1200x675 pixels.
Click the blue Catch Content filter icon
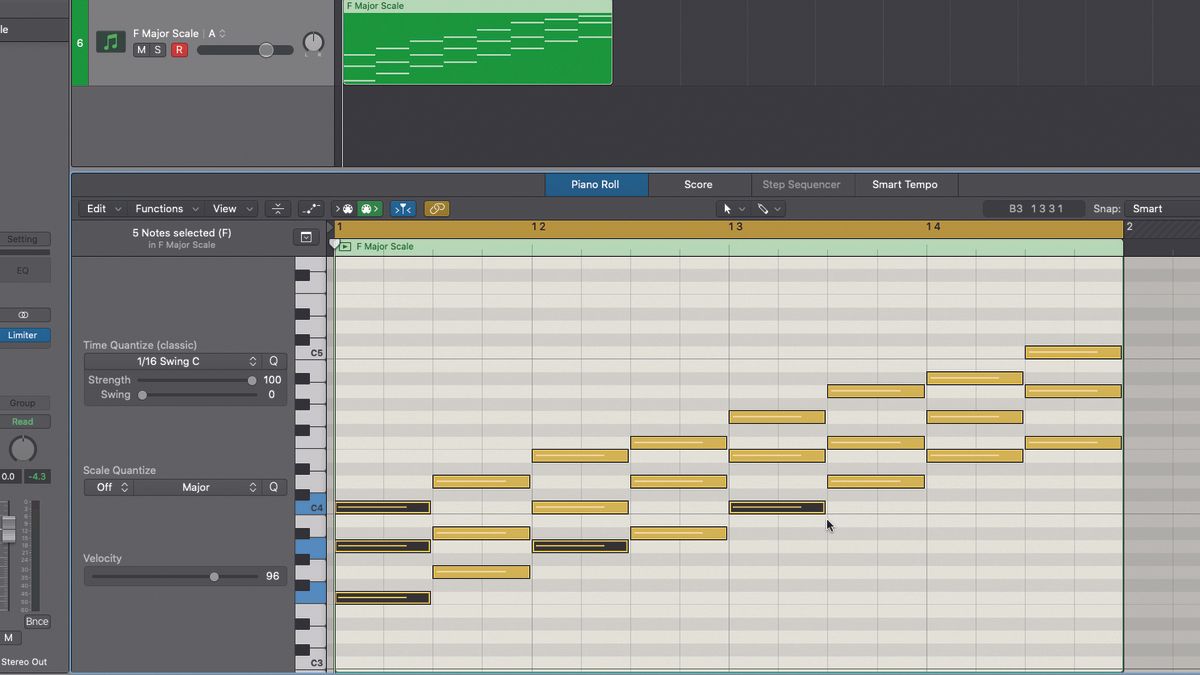[x=403, y=208]
